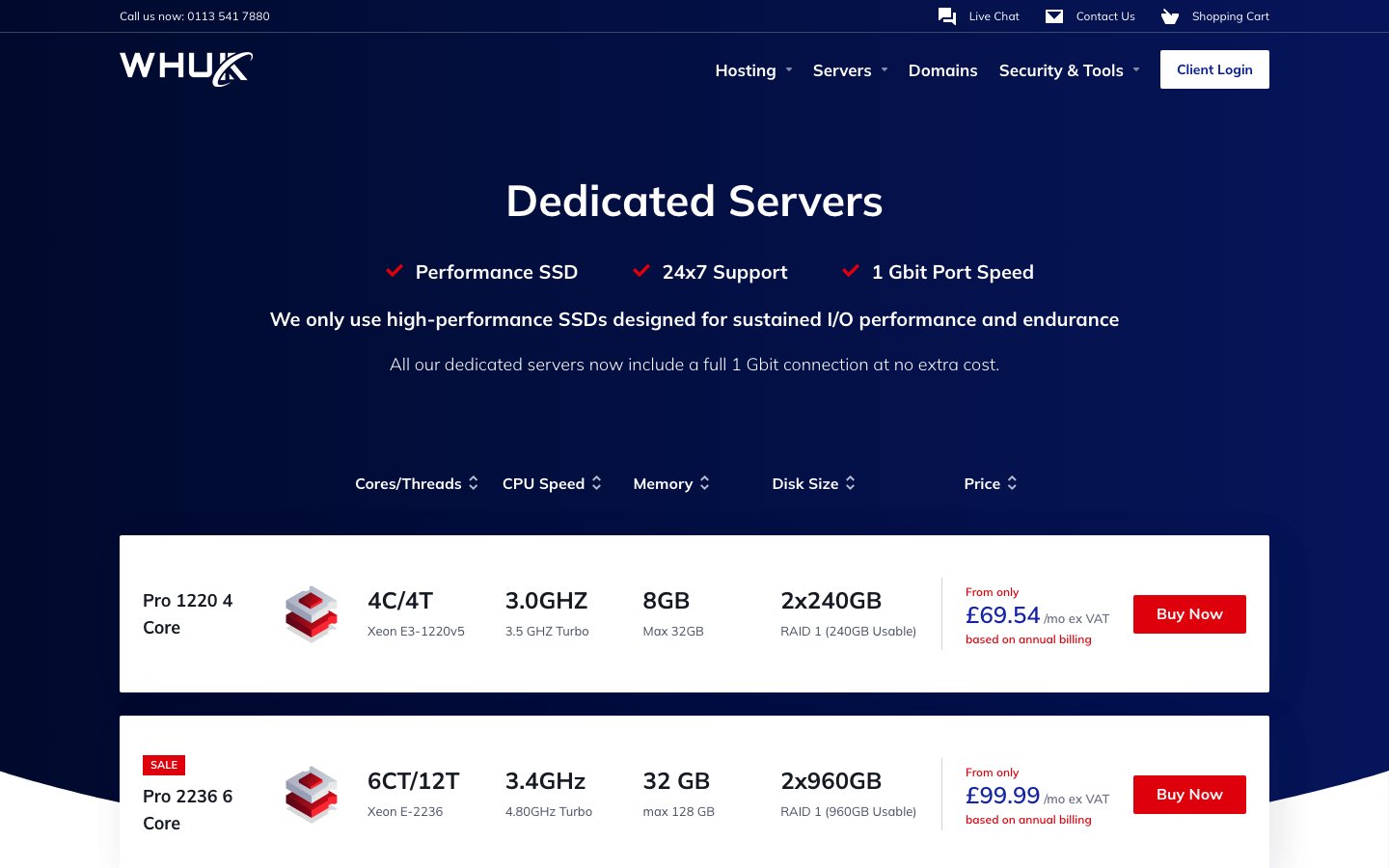The height and width of the screenshot is (868, 1389).
Task: Open Client Login
Action: pyautogui.click(x=1214, y=69)
